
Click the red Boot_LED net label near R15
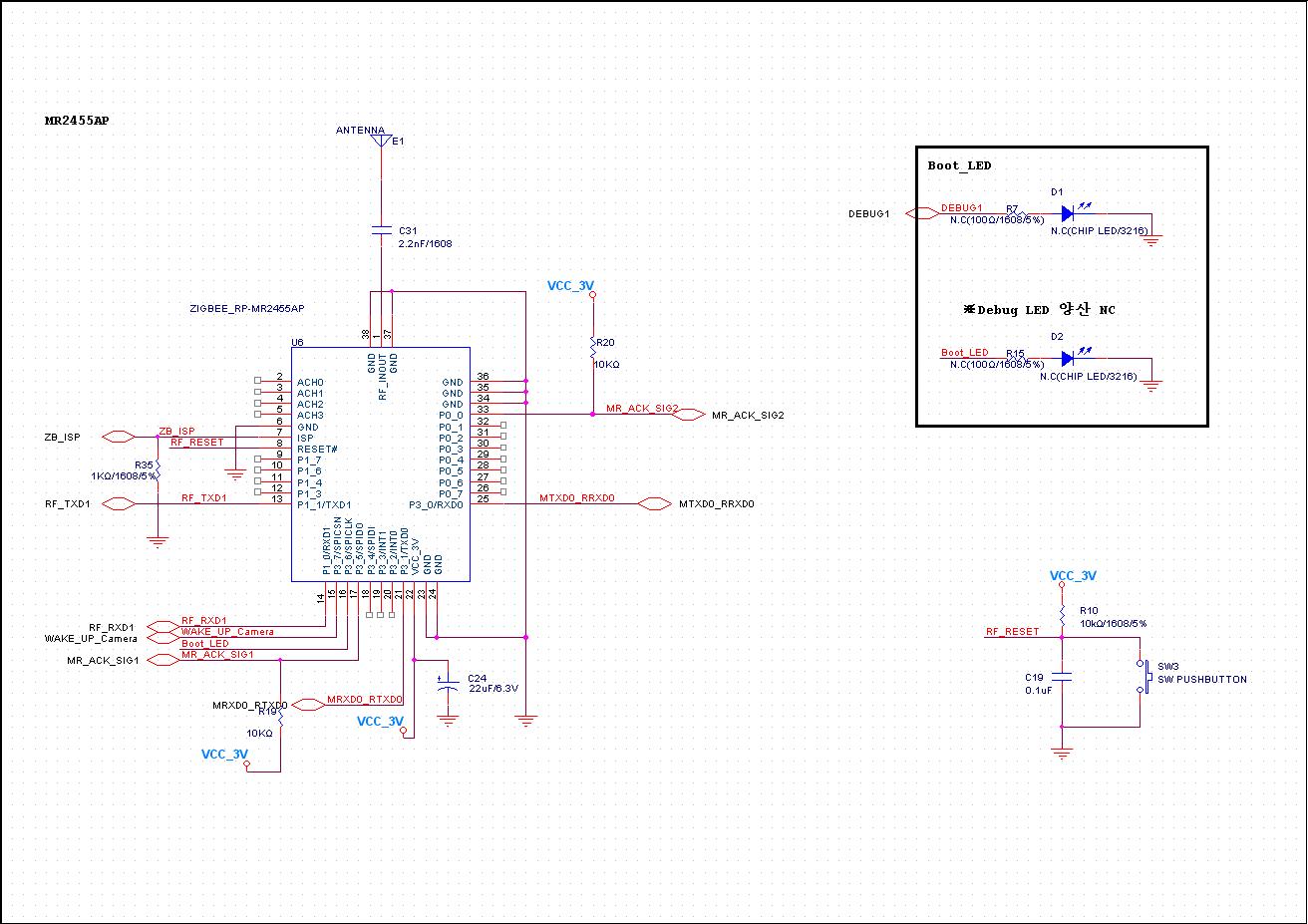[x=965, y=353]
